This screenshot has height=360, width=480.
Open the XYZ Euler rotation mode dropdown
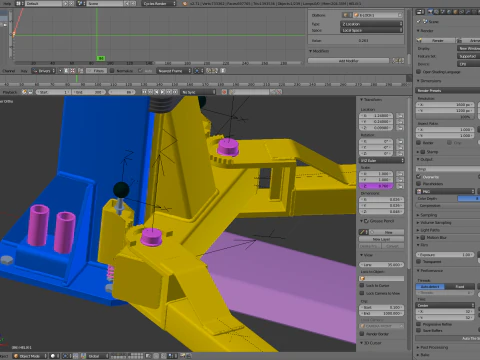coord(382,161)
